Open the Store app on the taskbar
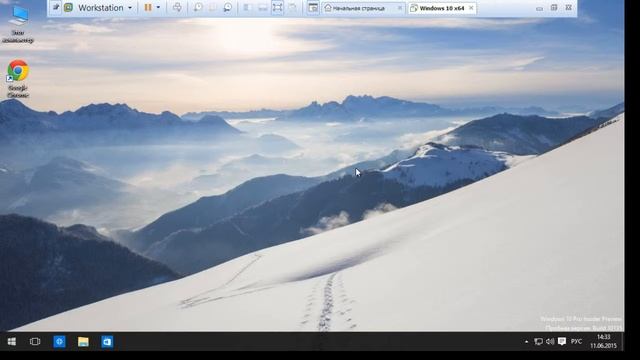This screenshot has height=360, width=640. point(107,341)
